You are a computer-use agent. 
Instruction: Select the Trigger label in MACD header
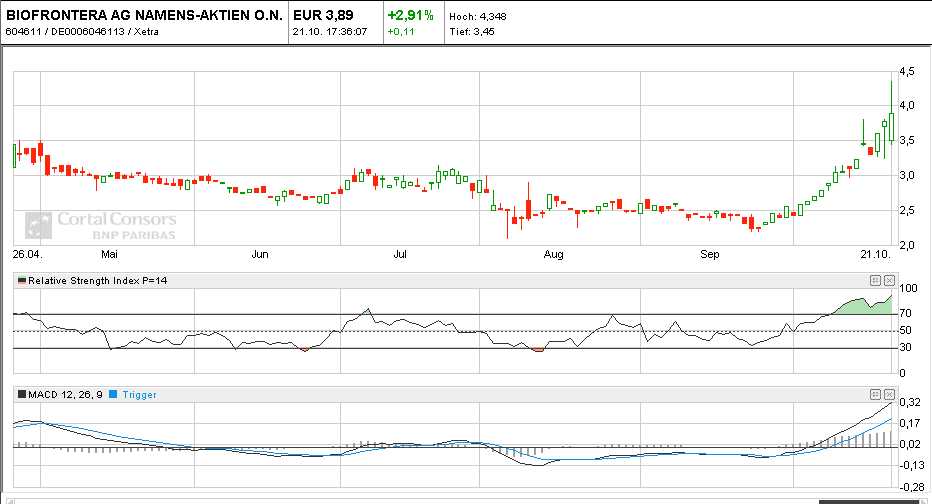click(x=139, y=395)
